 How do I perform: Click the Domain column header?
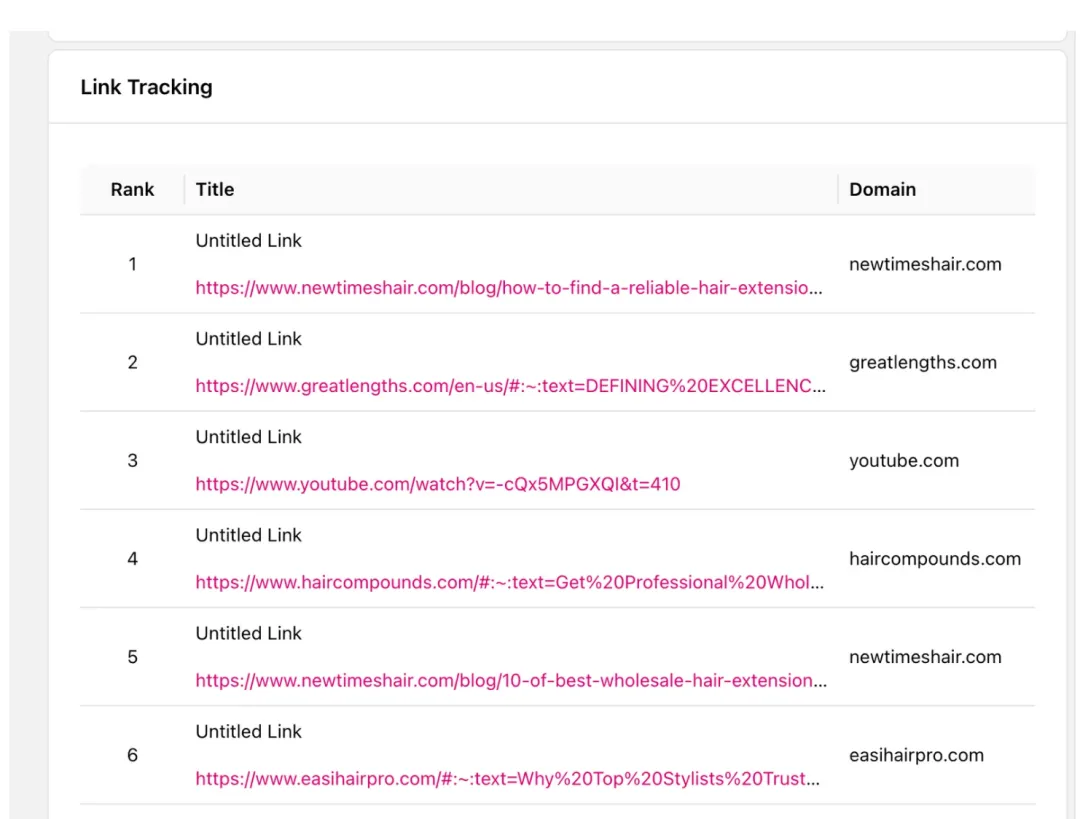tap(882, 189)
